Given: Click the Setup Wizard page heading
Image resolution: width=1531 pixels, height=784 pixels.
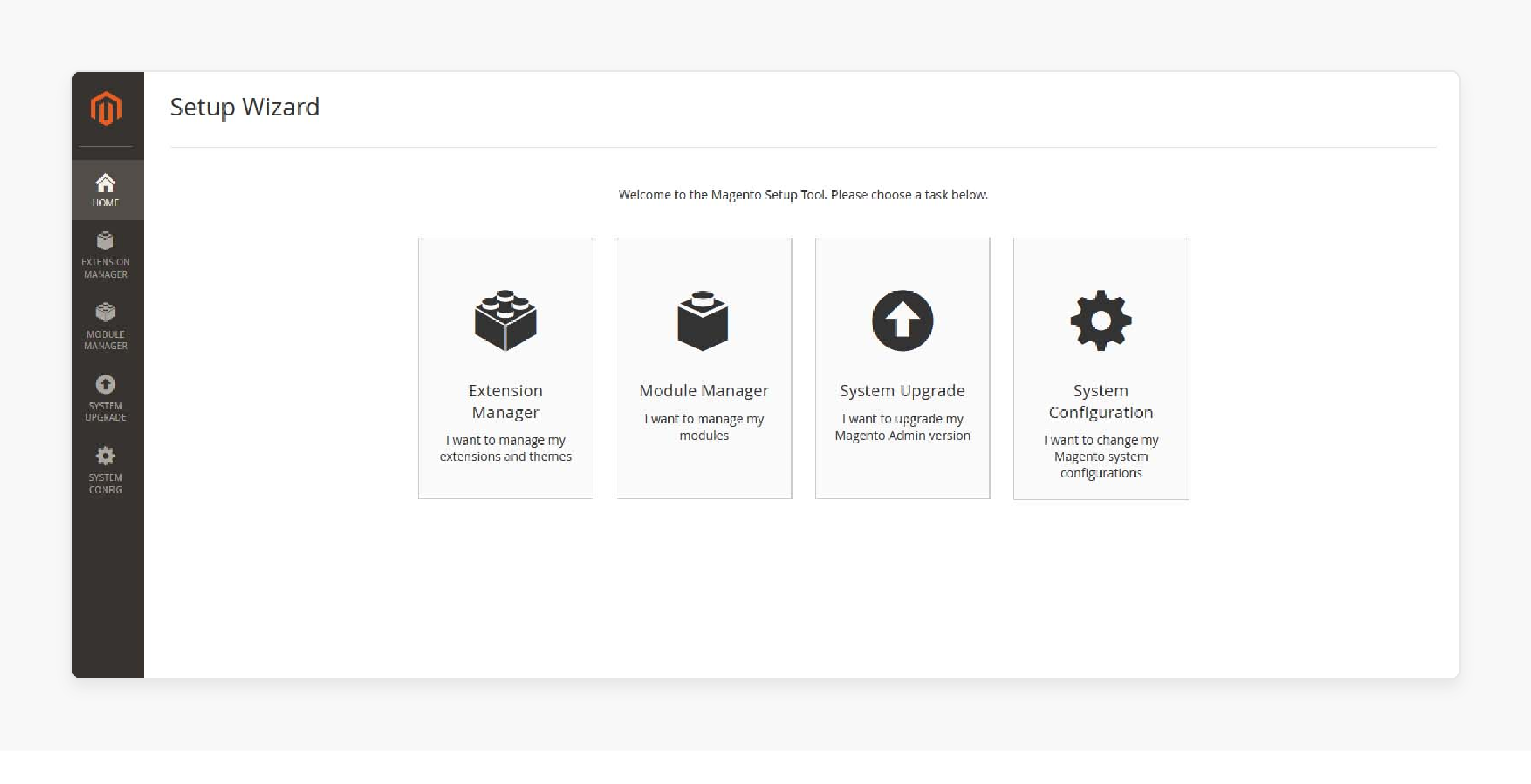Looking at the screenshot, I should (x=244, y=107).
